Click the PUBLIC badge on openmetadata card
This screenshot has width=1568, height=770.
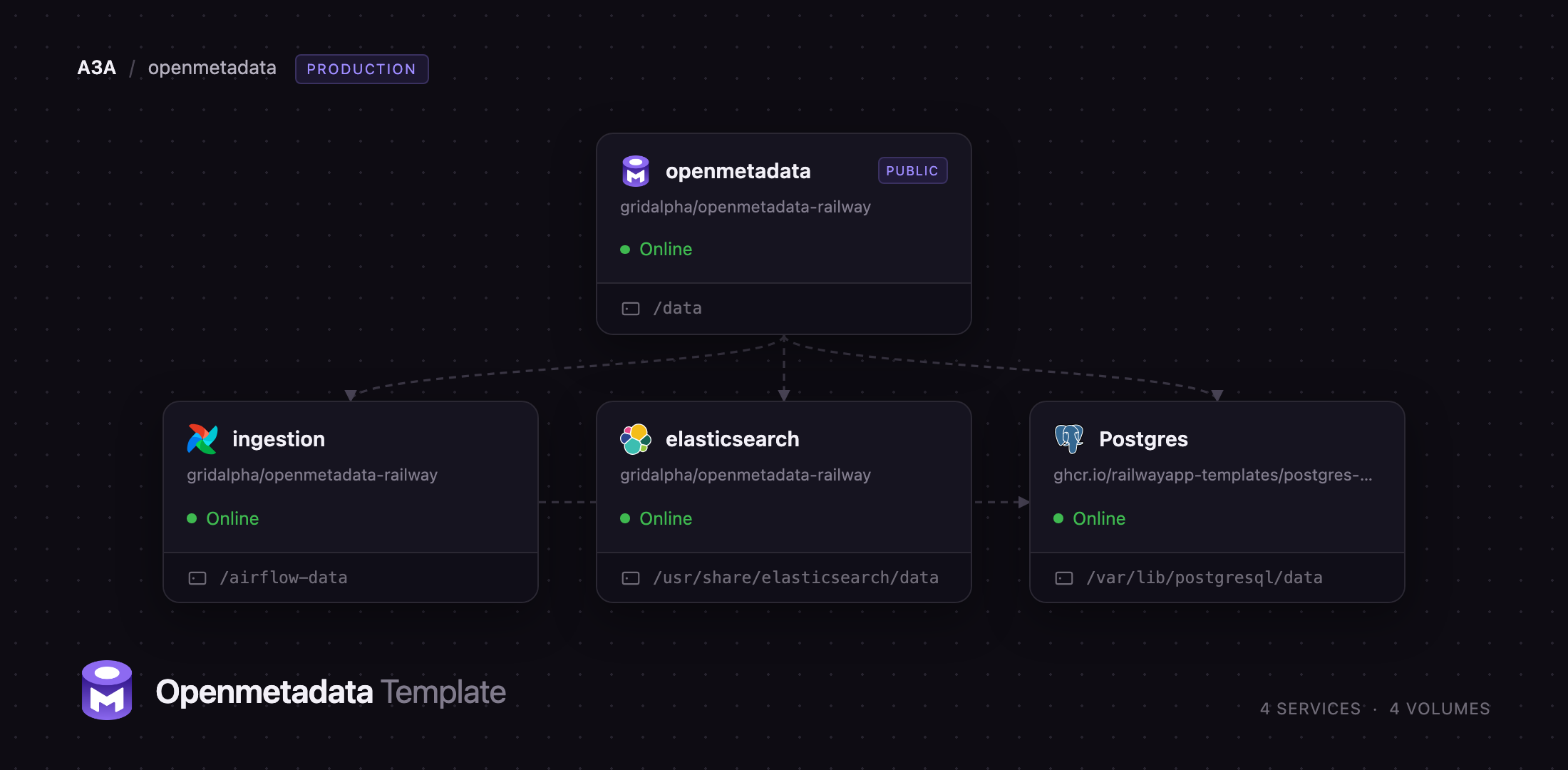912,170
